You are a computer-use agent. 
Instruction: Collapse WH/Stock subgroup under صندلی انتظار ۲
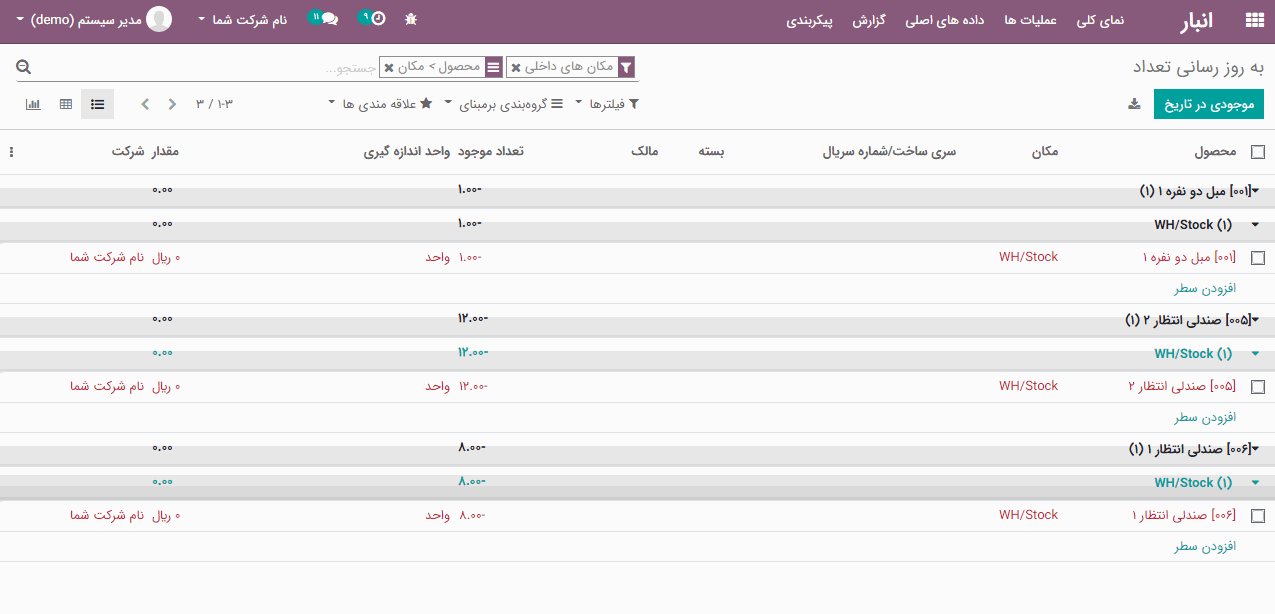pos(1255,354)
